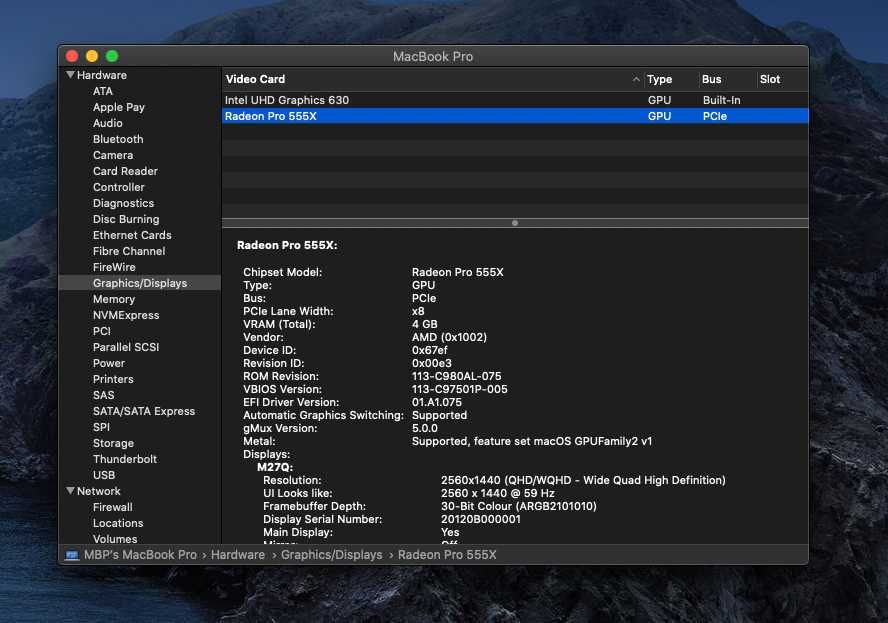Click the Vendor value AMD (0x1002)
Screen dimensions: 888x623
(x=449, y=337)
